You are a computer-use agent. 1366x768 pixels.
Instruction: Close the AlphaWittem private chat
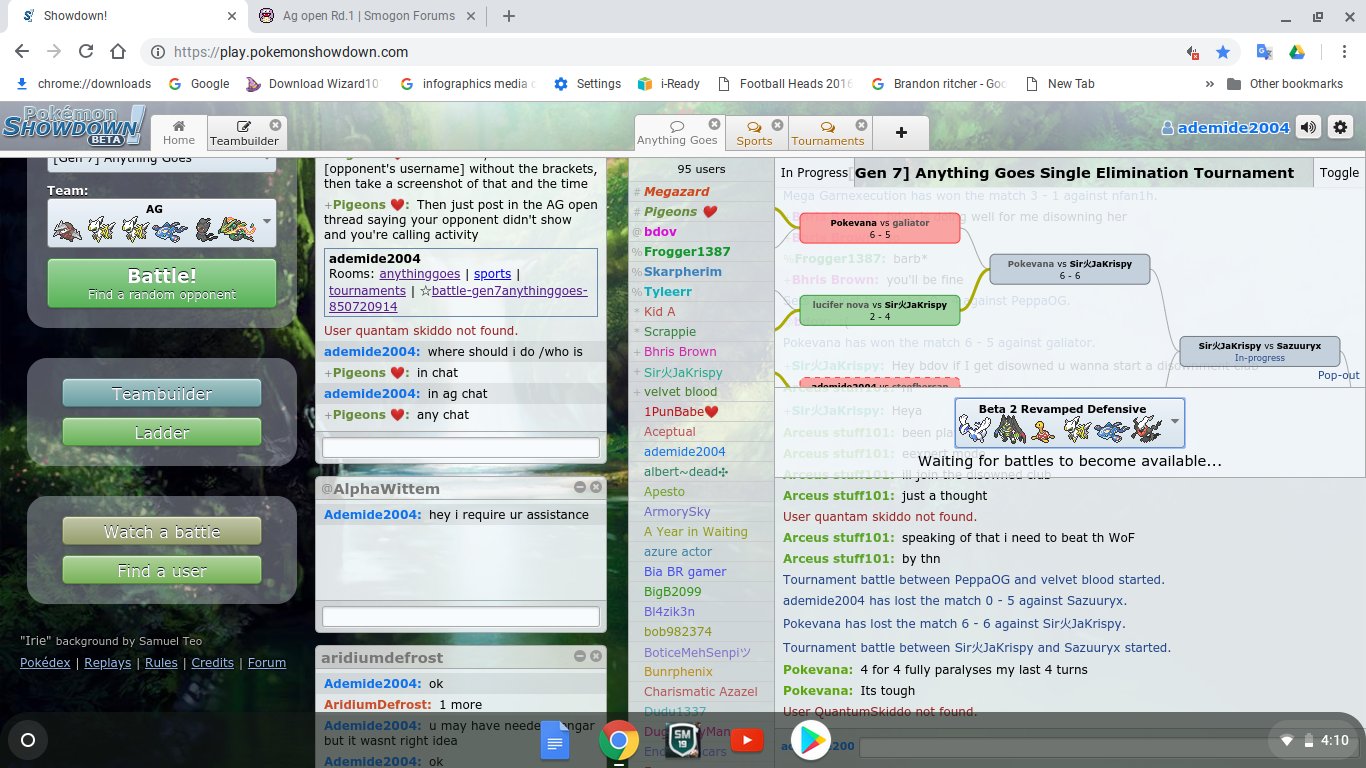pyautogui.click(x=596, y=487)
